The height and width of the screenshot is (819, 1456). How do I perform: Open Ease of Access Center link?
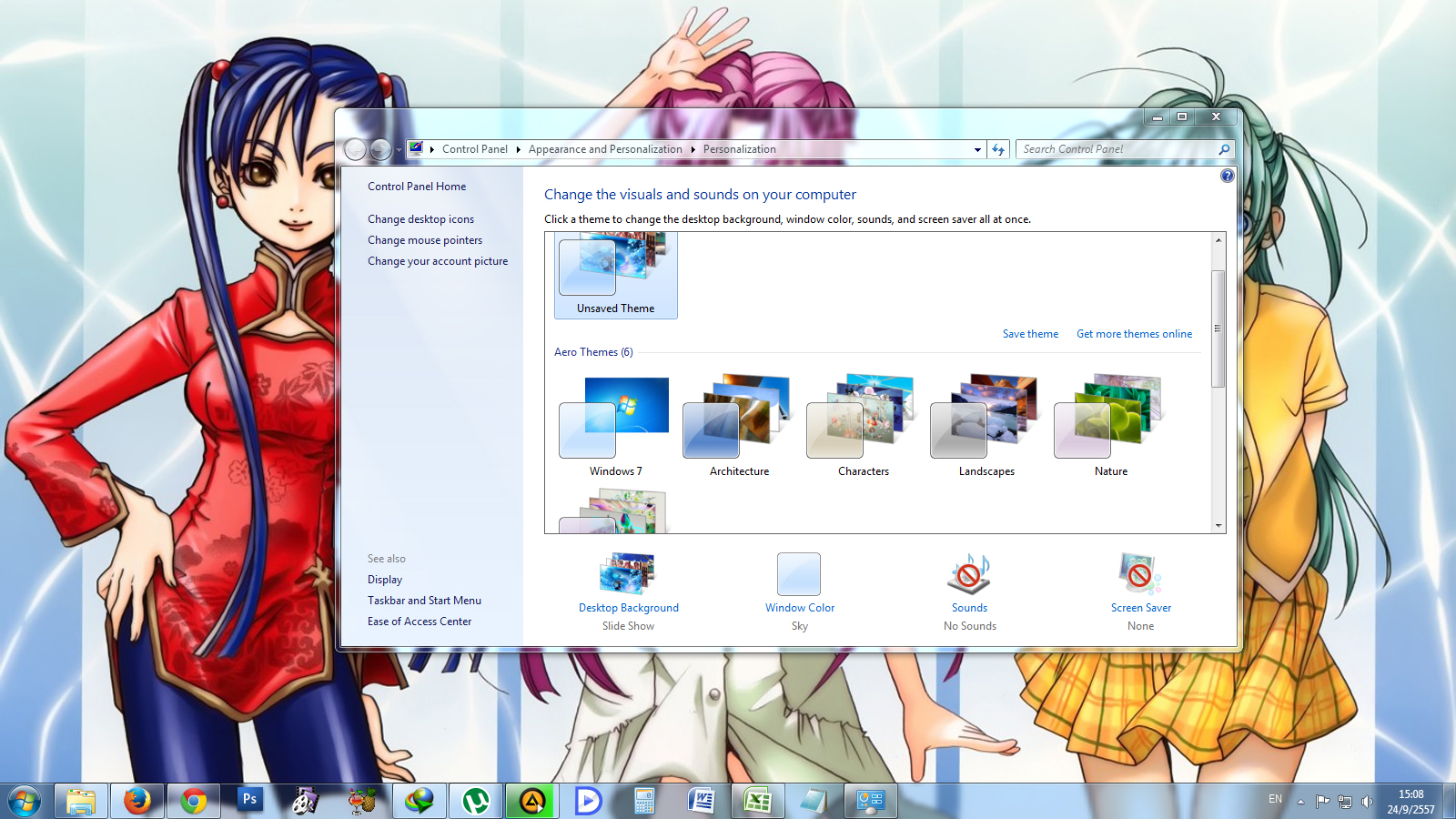420,622
